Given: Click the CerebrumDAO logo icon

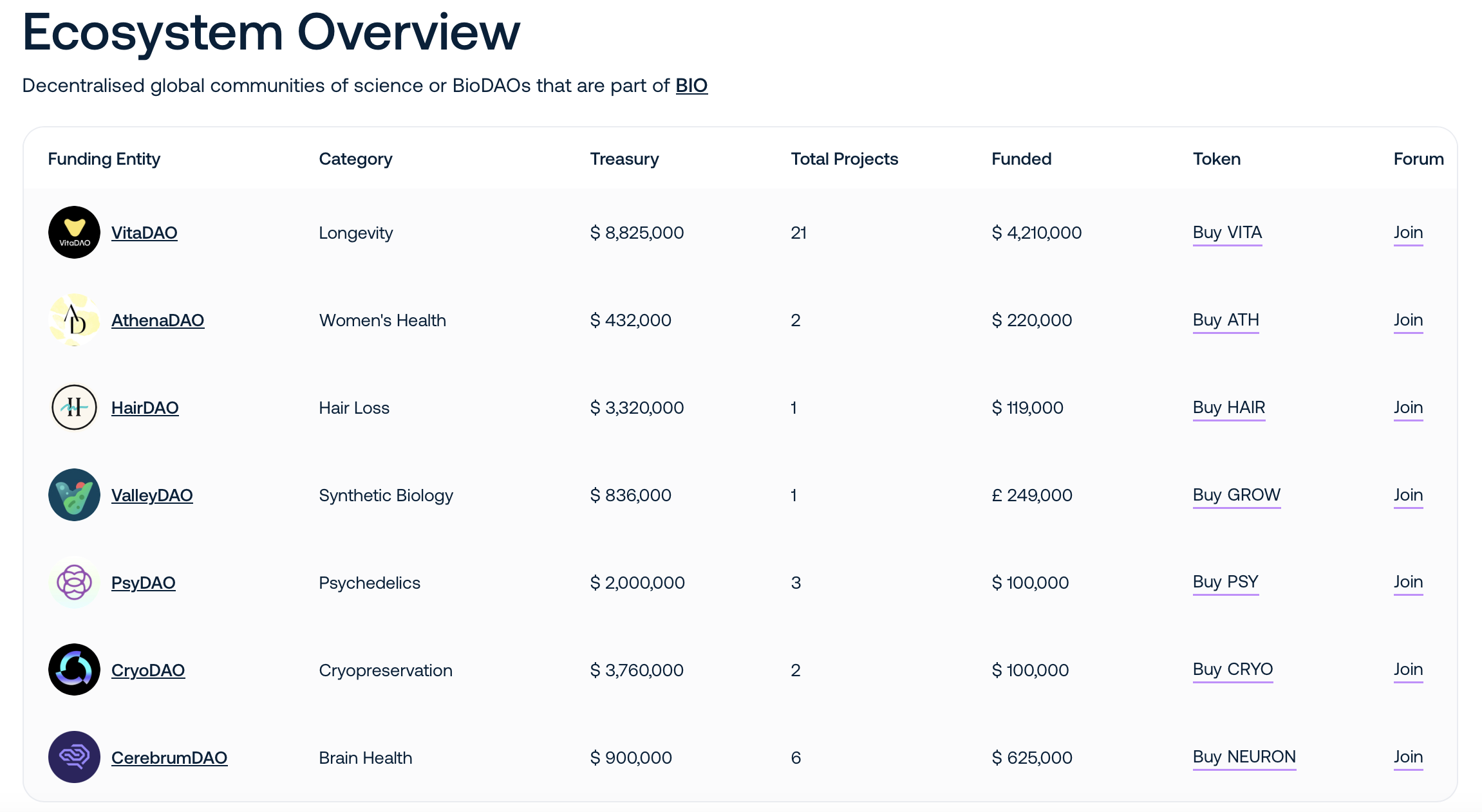Looking at the screenshot, I should click(x=74, y=757).
